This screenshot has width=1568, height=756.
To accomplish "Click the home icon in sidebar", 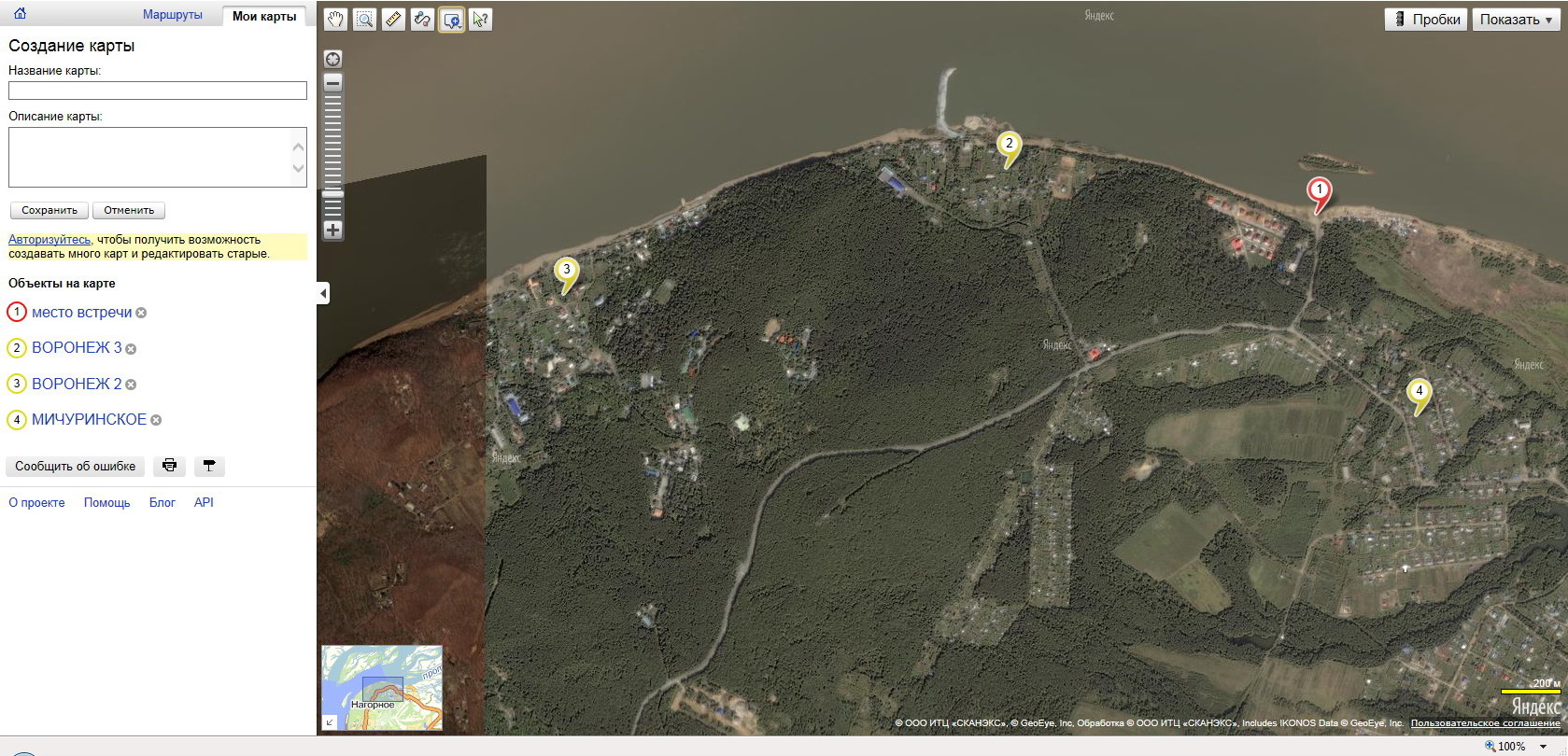I will click(x=20, y=14).
